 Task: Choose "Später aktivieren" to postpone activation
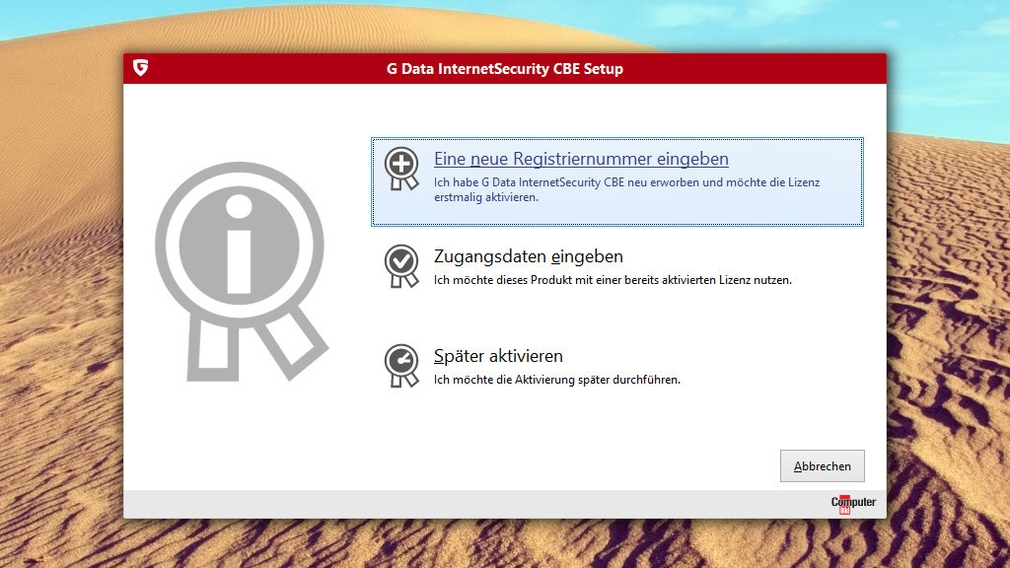click(x=498, y=356)
